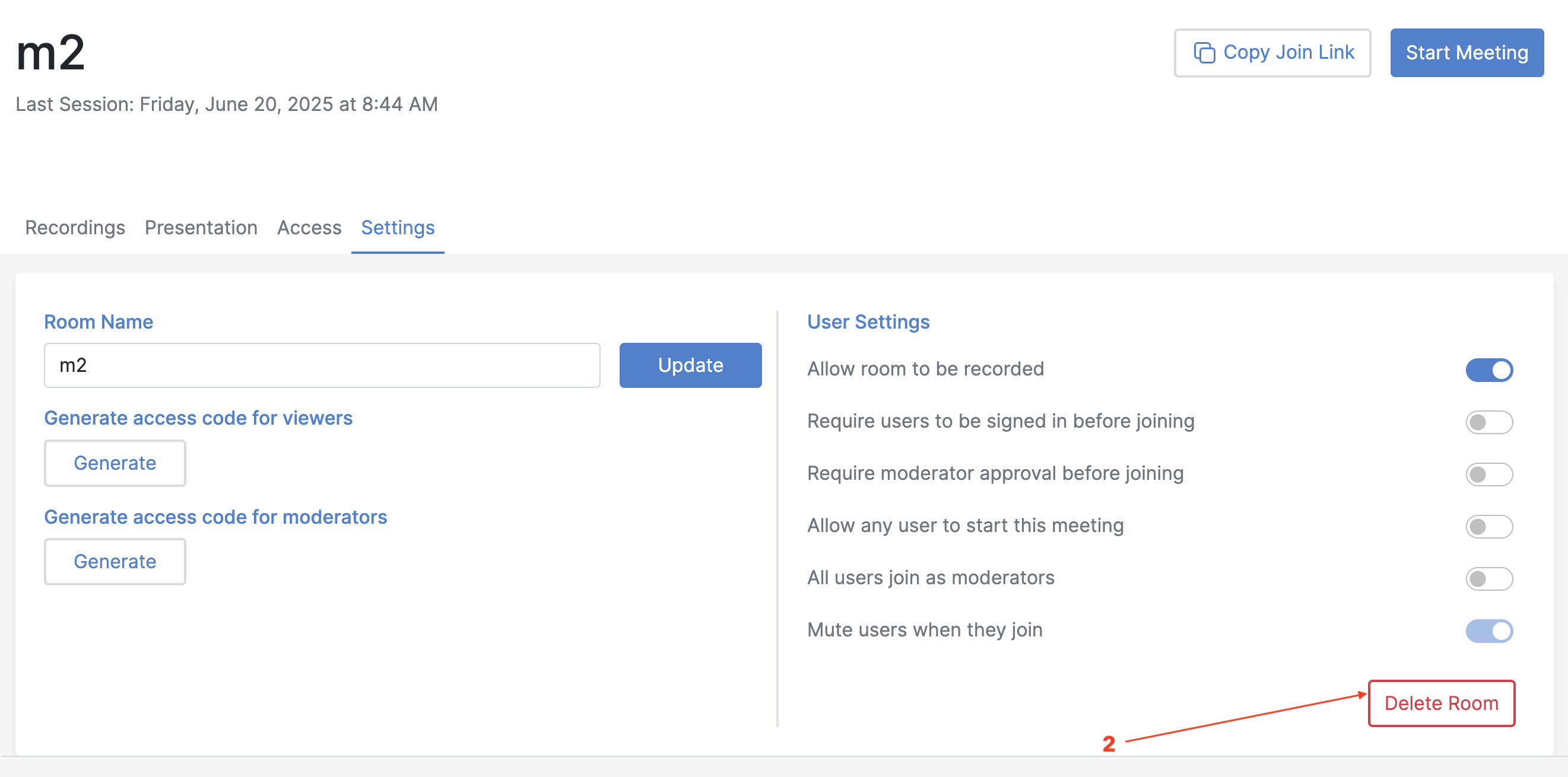Screen dimensions: 1568x777
Task: Click the Delete Room button
Action: click(x=1440, y=703)
